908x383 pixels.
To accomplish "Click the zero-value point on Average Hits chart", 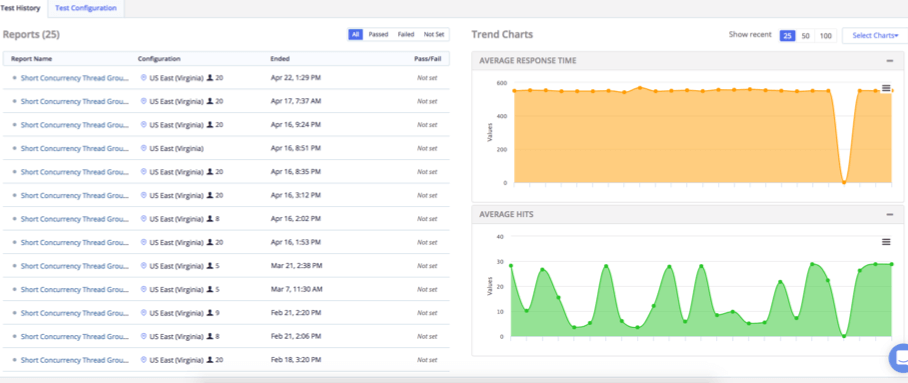I will coord(844,336).
